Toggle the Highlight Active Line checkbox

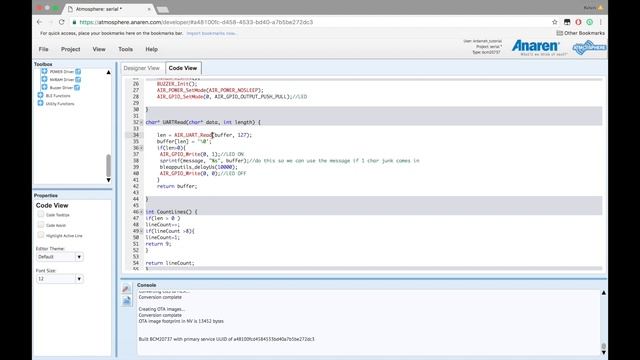[40, 235]
